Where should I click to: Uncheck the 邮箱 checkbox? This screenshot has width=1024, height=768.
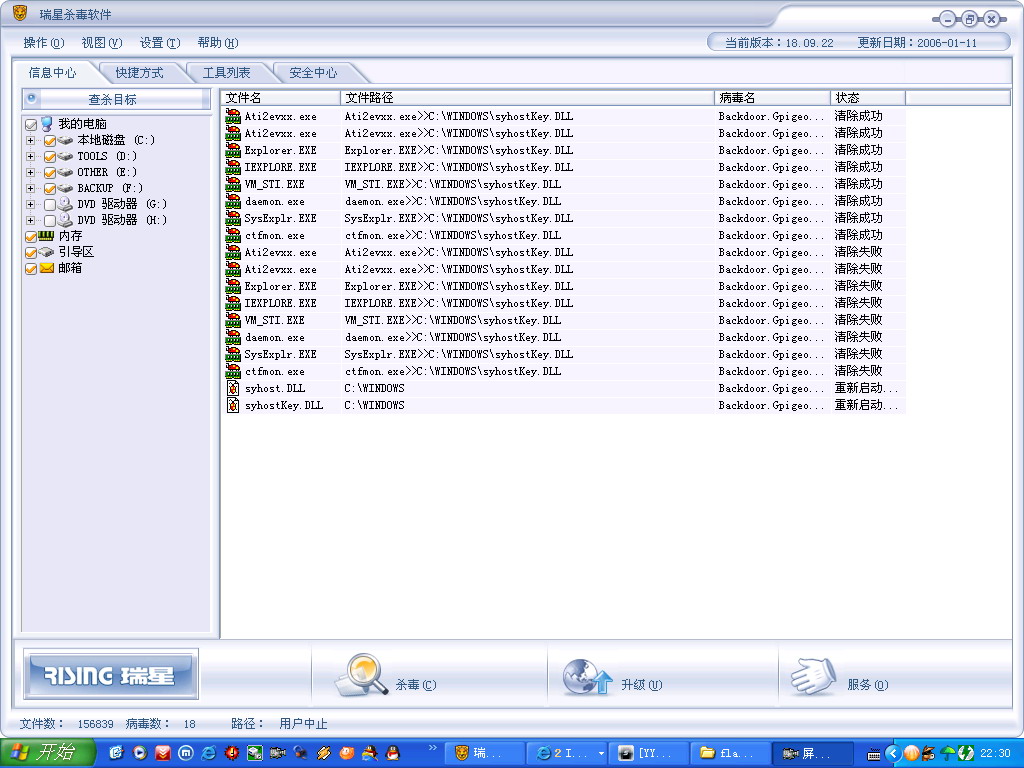(31, 268)
